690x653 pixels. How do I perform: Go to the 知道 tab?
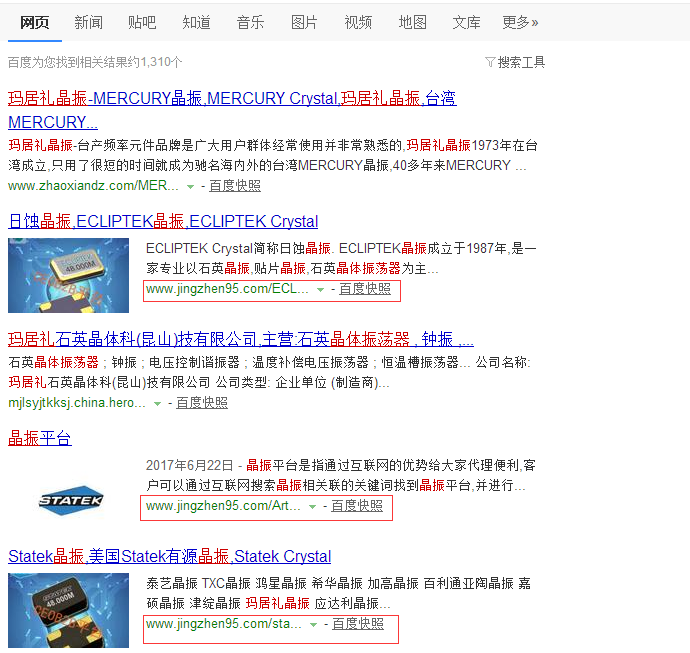click(196, 22)
